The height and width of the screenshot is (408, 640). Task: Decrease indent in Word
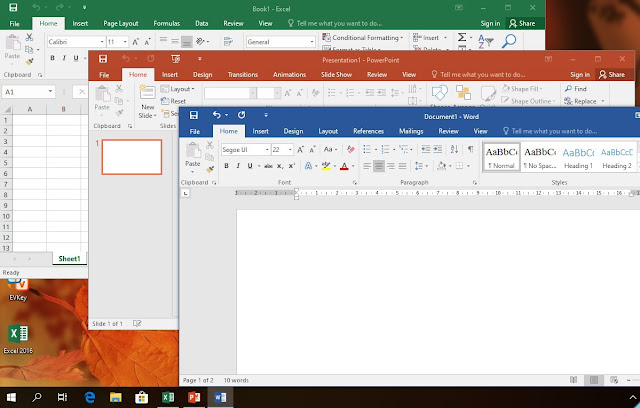pos(425,149)
